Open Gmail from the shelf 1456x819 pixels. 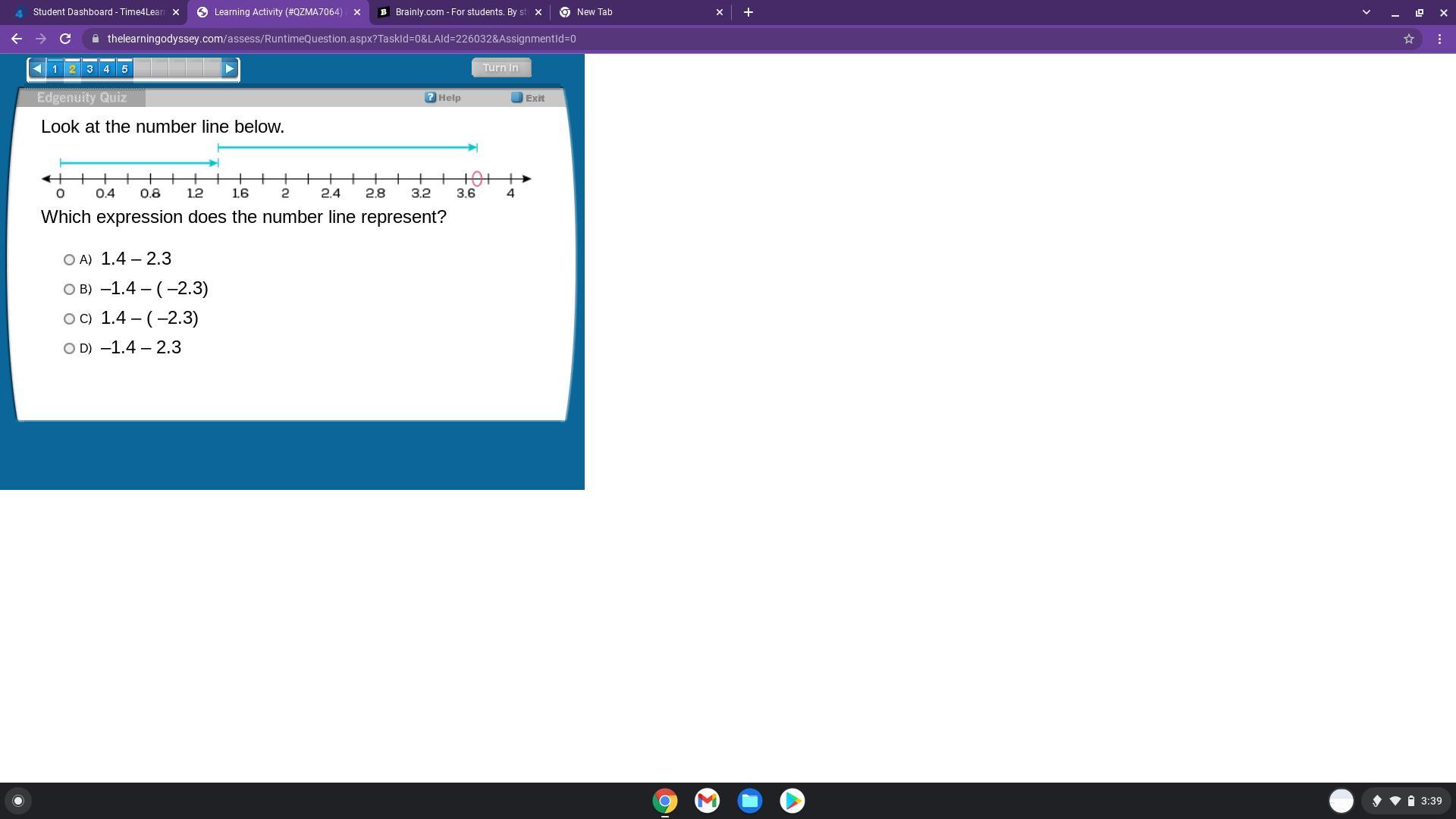[x=707, y=801]
